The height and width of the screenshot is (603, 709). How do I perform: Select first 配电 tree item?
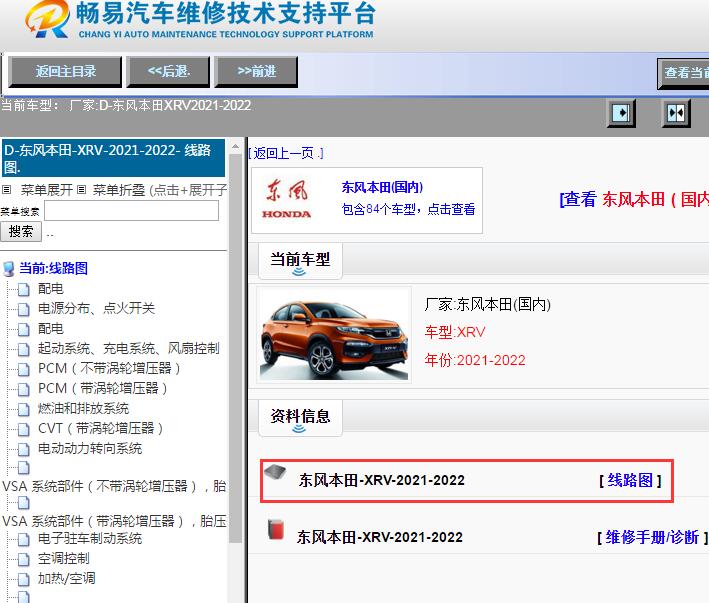pos(51,289)
